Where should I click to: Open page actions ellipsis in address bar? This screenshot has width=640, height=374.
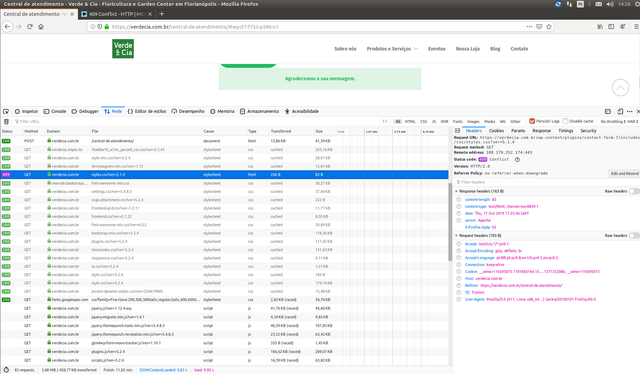point(529,27)
